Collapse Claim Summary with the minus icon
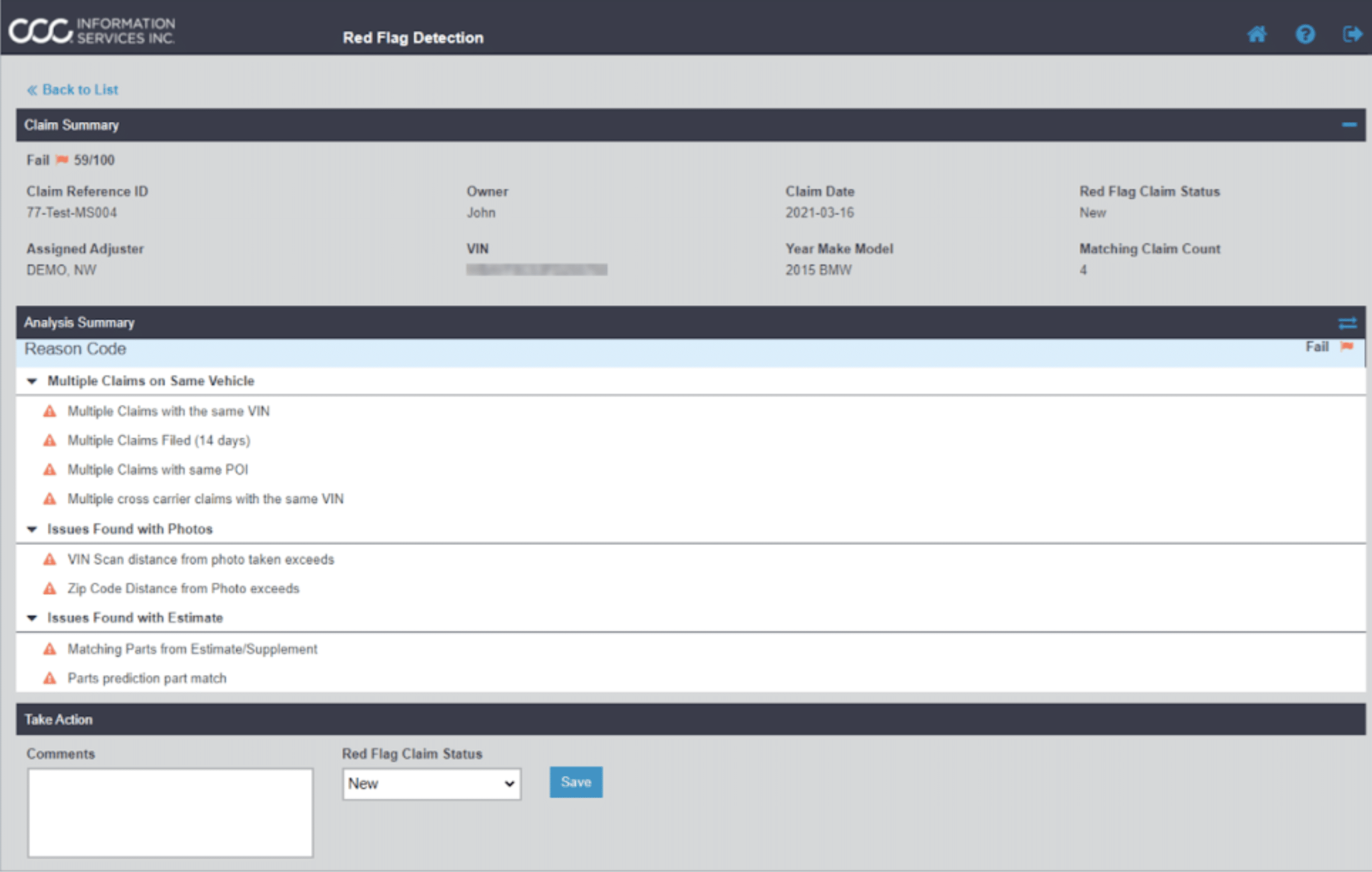The width and height of the screenshot is (1372, 872). click(x=1349, y=125)
